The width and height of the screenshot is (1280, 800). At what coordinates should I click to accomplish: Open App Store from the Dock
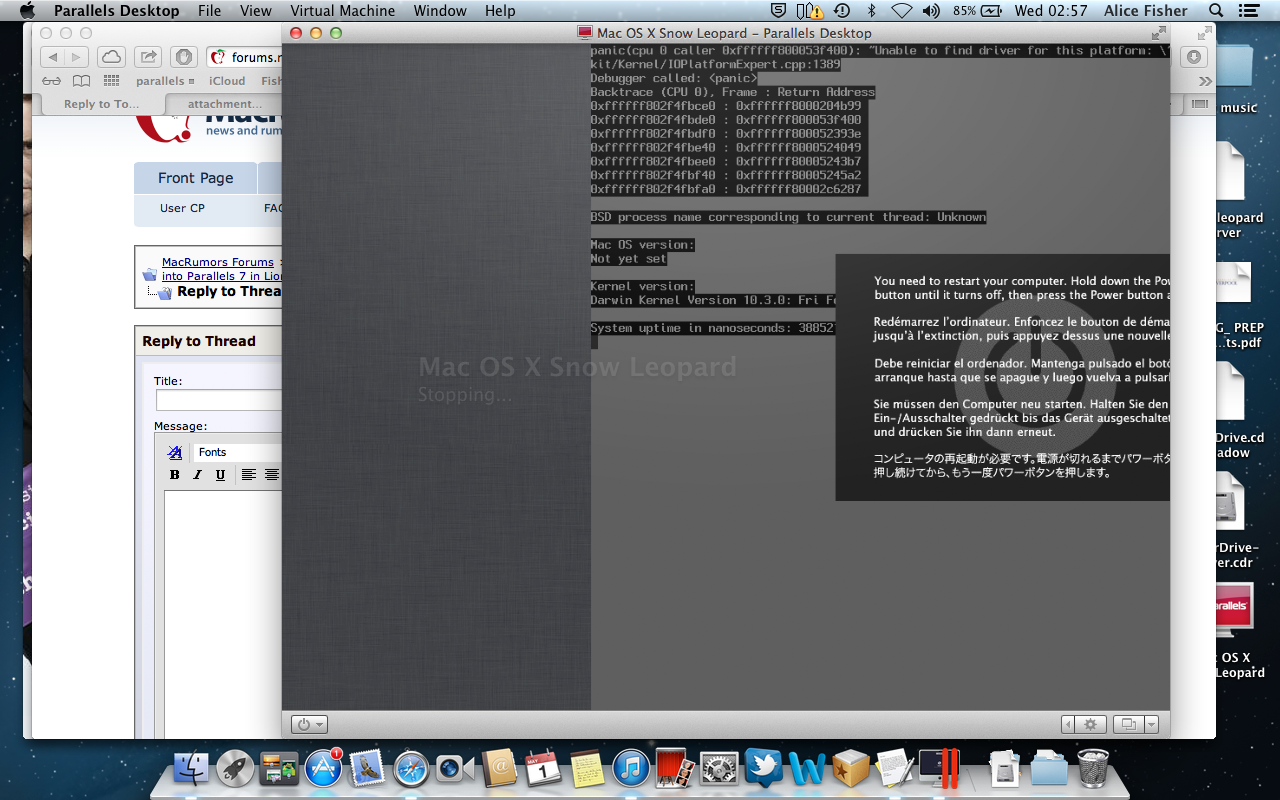pos(323,768)
